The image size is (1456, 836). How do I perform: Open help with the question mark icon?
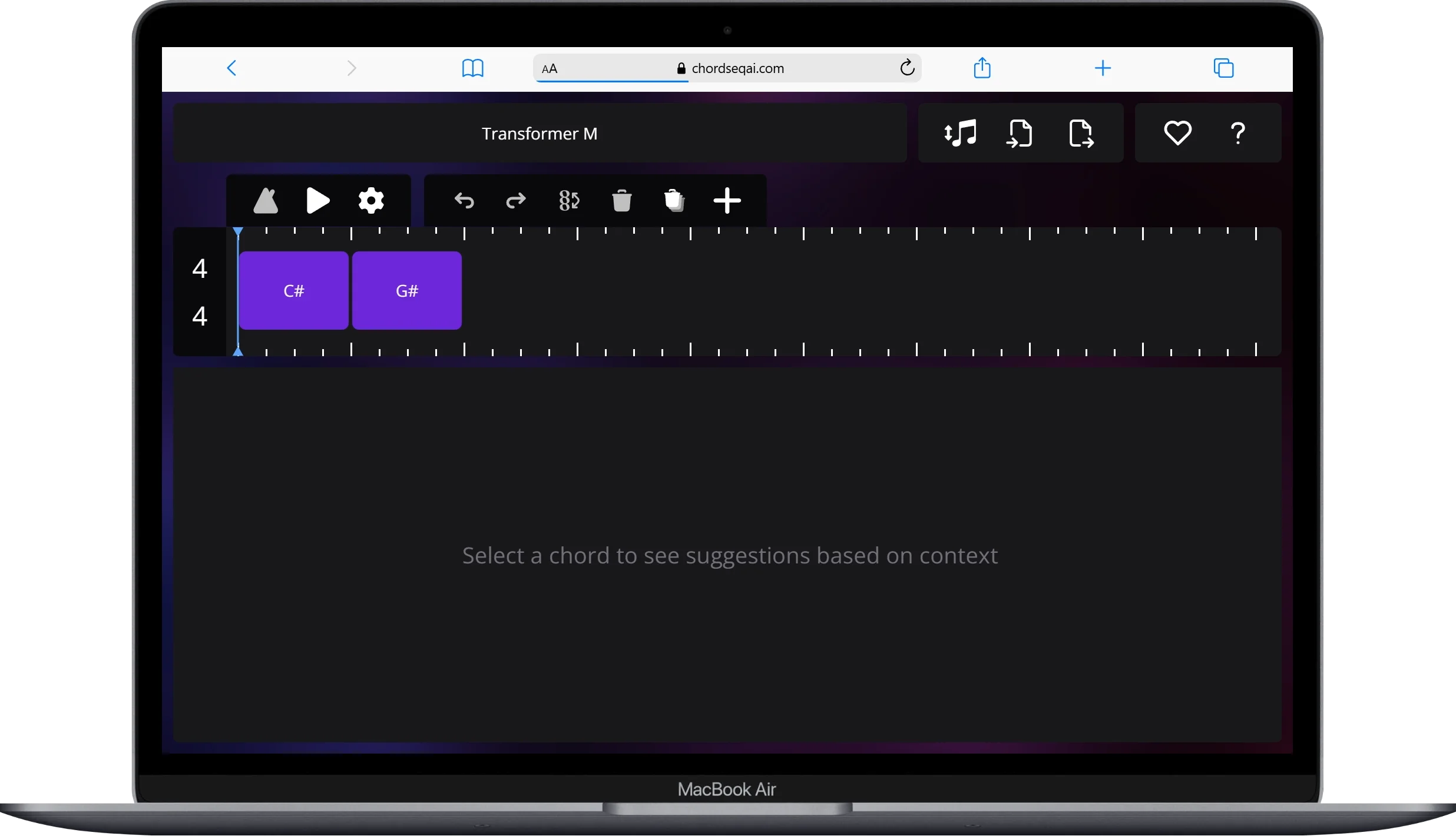1238,133
